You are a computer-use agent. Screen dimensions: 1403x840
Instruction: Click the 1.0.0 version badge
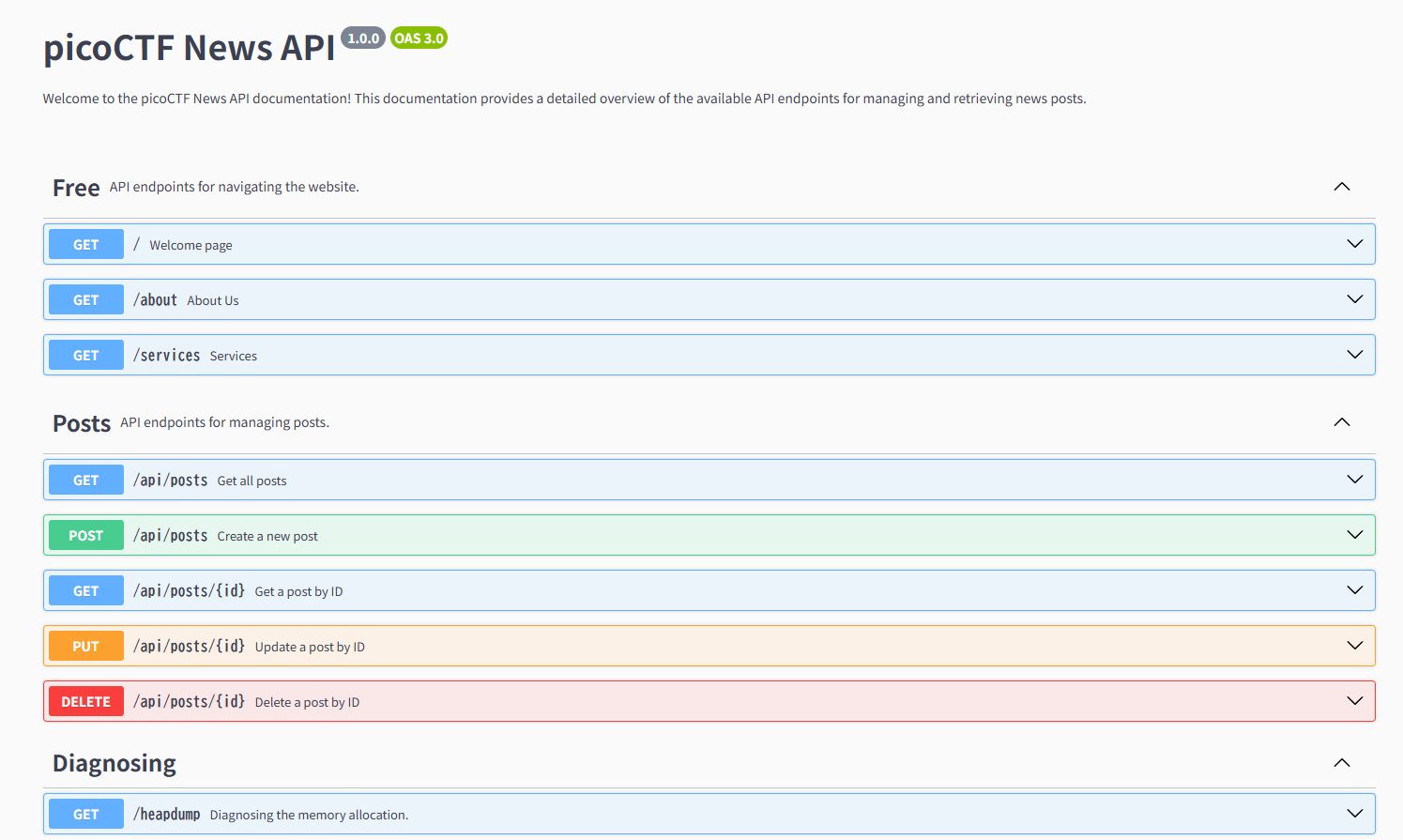(363, 38)
